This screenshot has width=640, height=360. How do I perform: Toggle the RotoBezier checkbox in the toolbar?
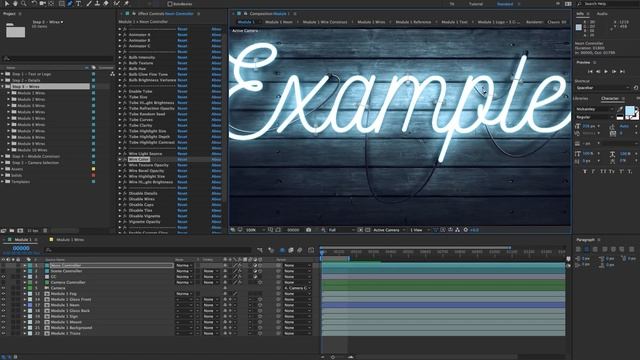click(x=169, y=4)
